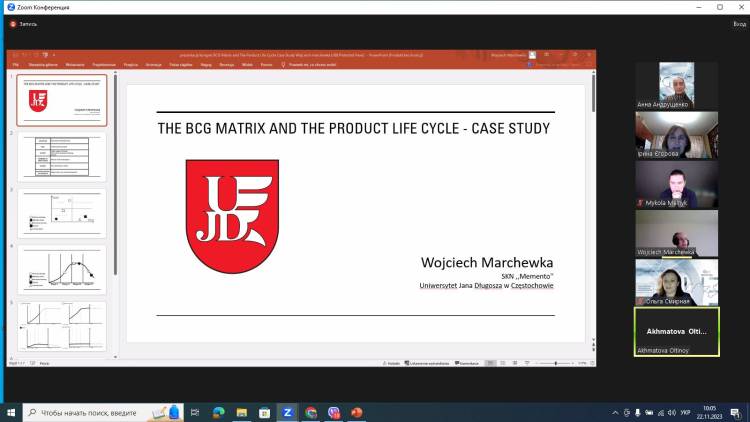Click the Windows Start button
The image size is (750, 422).
coord(11,412)
